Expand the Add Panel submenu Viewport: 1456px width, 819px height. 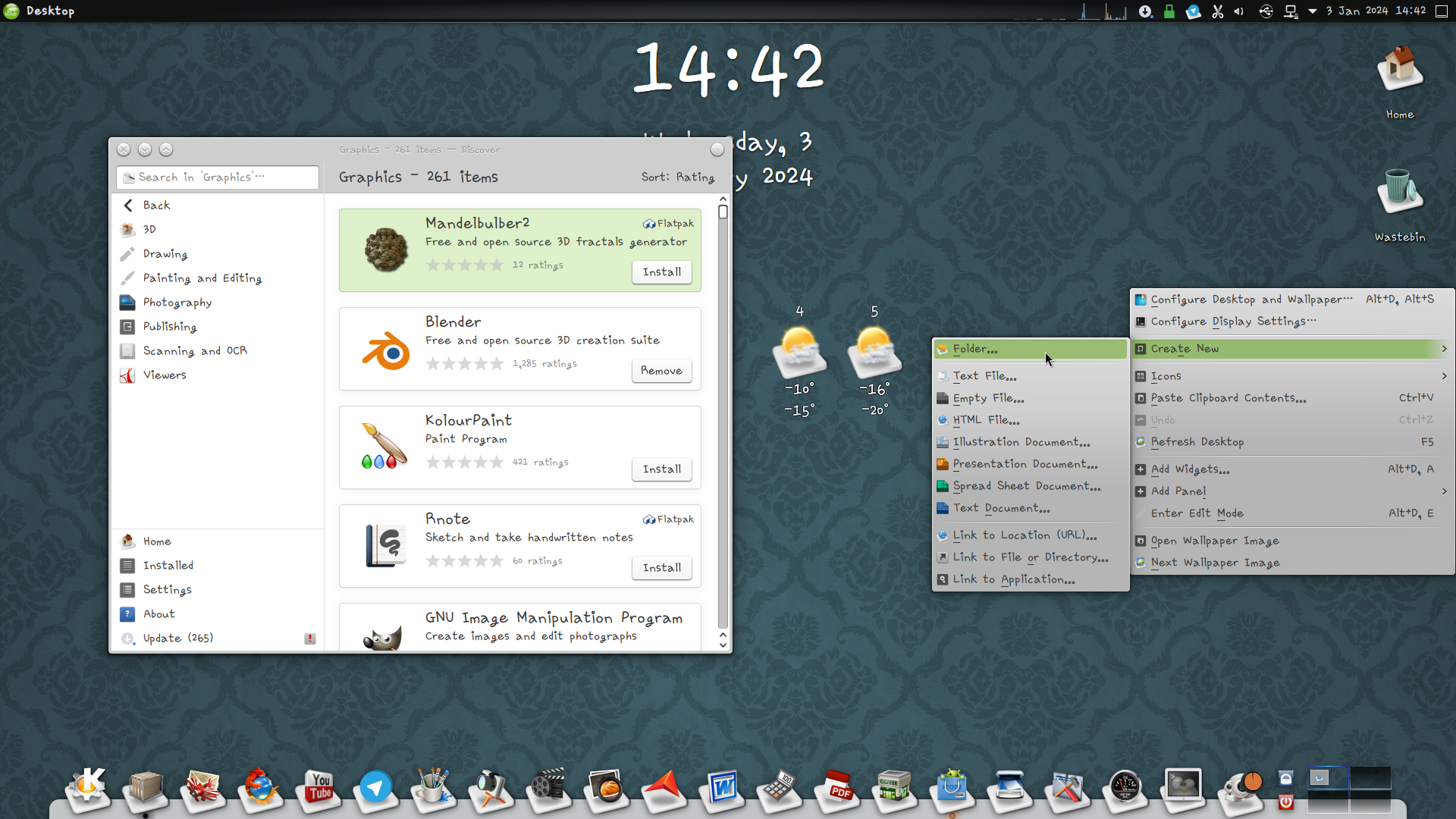pyautogui.click(x=1292, y=491)
